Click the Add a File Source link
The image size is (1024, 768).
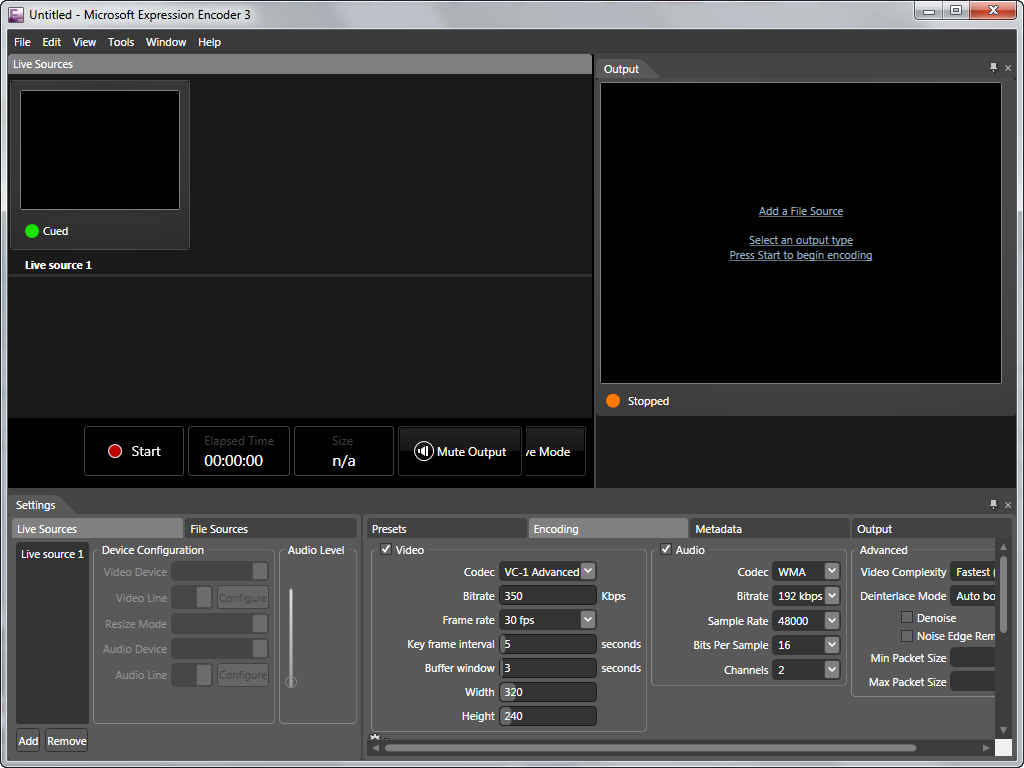click(801, 211)
